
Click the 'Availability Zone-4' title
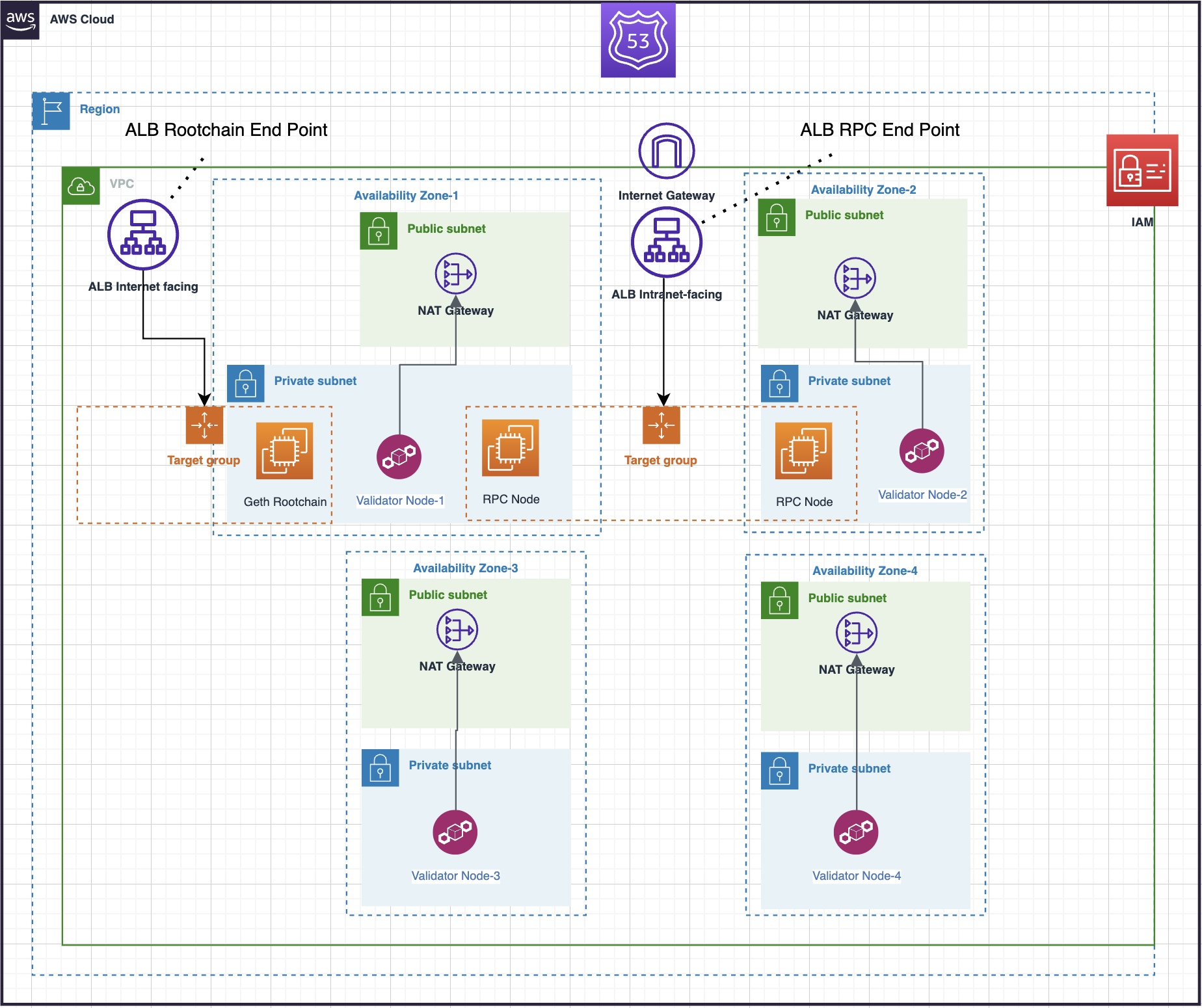[865, 571]
